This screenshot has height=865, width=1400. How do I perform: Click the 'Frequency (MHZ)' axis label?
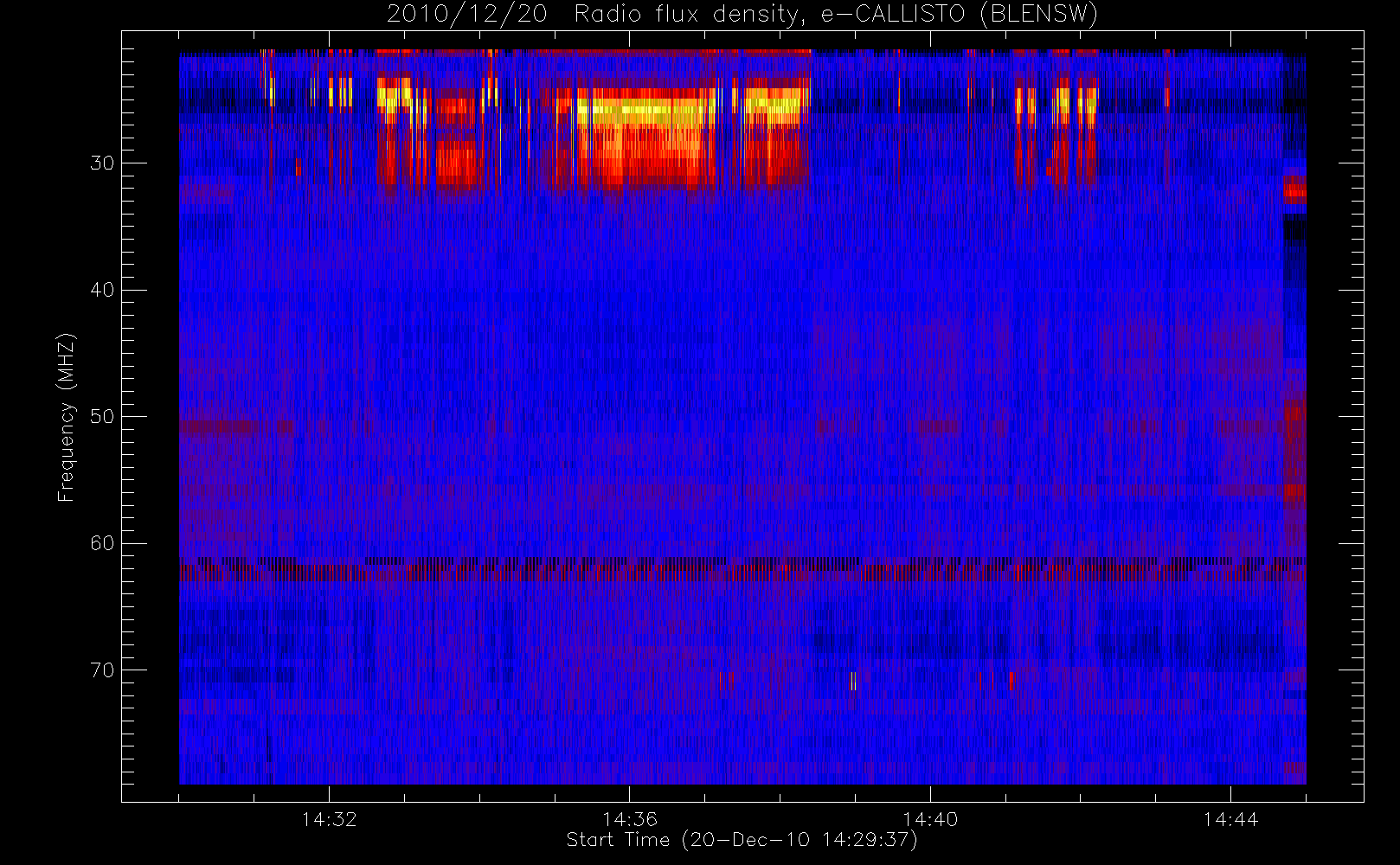point(66,417)
